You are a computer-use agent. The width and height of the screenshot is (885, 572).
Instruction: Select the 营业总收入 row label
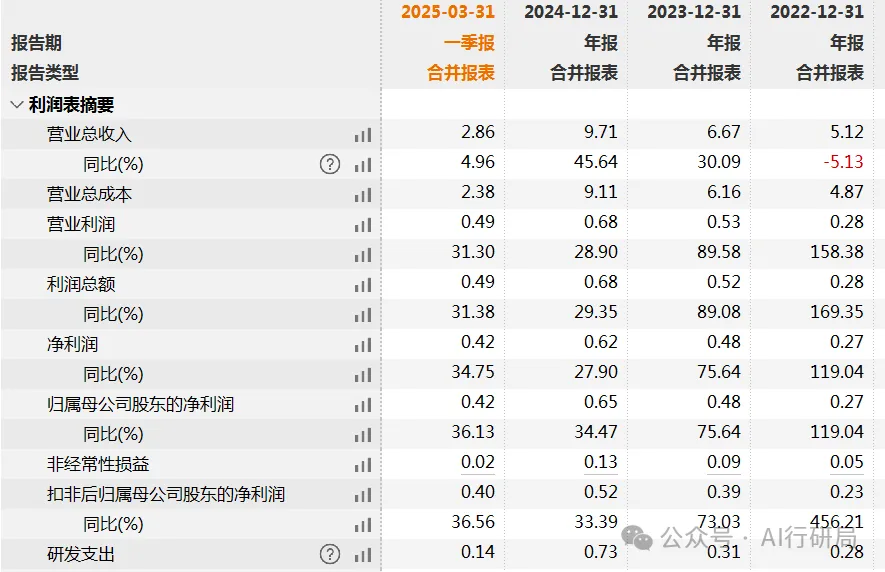(89, 134)
